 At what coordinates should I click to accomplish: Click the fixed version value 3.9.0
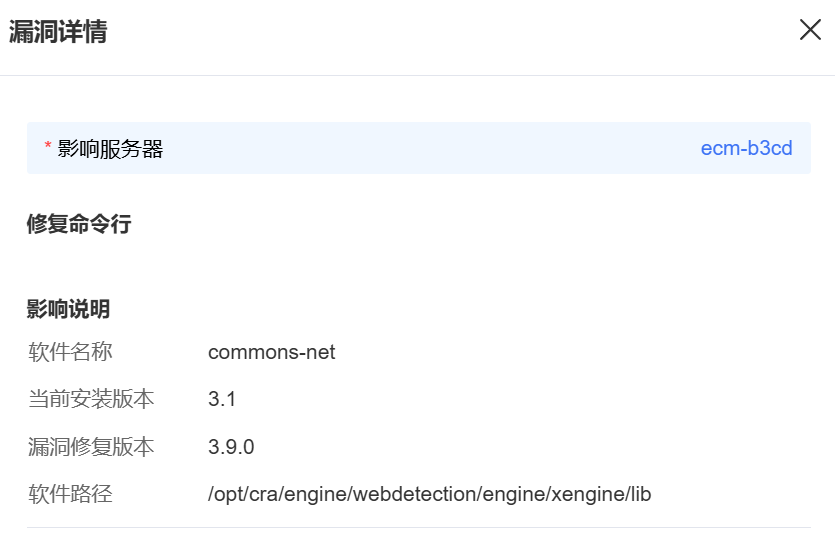[231, 447]
